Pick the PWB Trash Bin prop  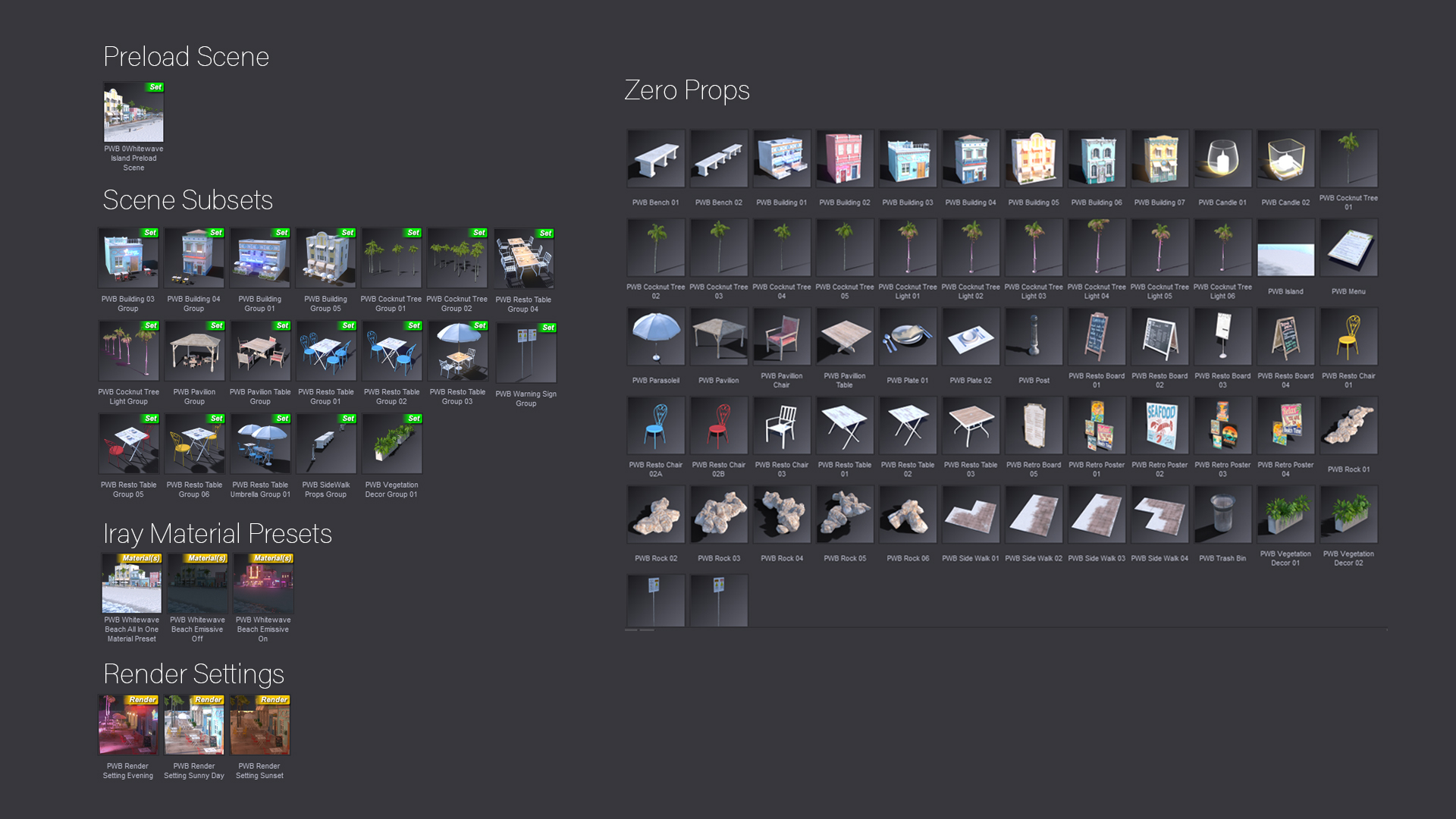[1222, 515]
